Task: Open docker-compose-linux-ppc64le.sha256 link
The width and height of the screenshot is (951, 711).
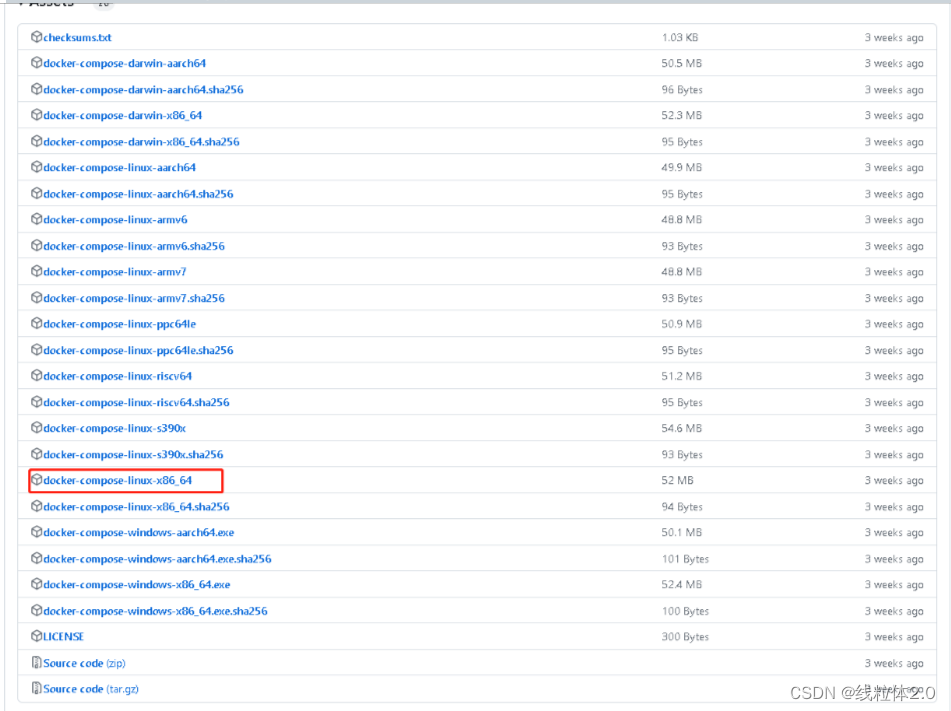Action: [x=138, y=351]
